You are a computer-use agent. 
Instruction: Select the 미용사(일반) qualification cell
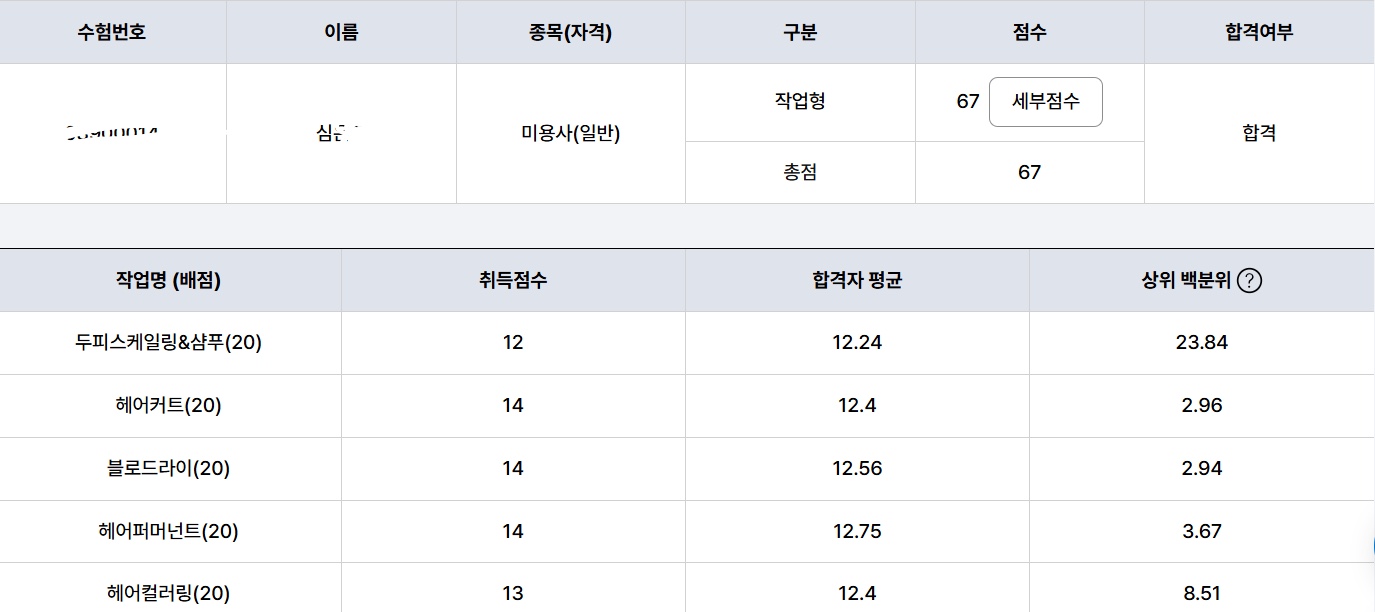point(570,133)
